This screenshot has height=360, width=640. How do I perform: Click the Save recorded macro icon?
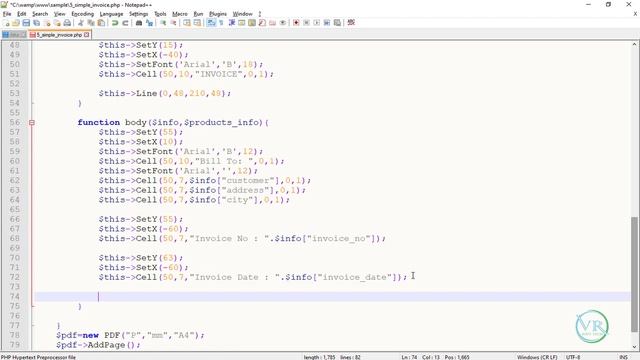tap(337, 23)
